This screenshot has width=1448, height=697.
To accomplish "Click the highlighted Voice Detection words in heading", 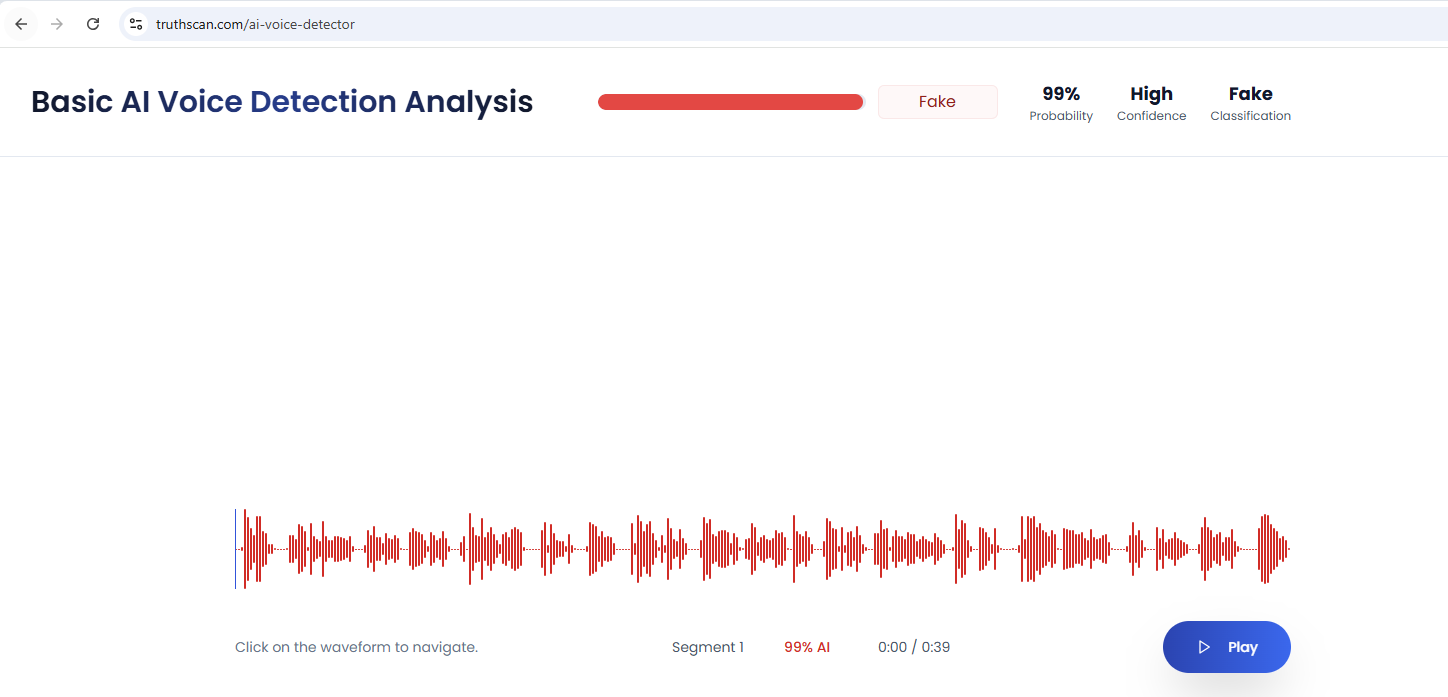I will point(277,102).
